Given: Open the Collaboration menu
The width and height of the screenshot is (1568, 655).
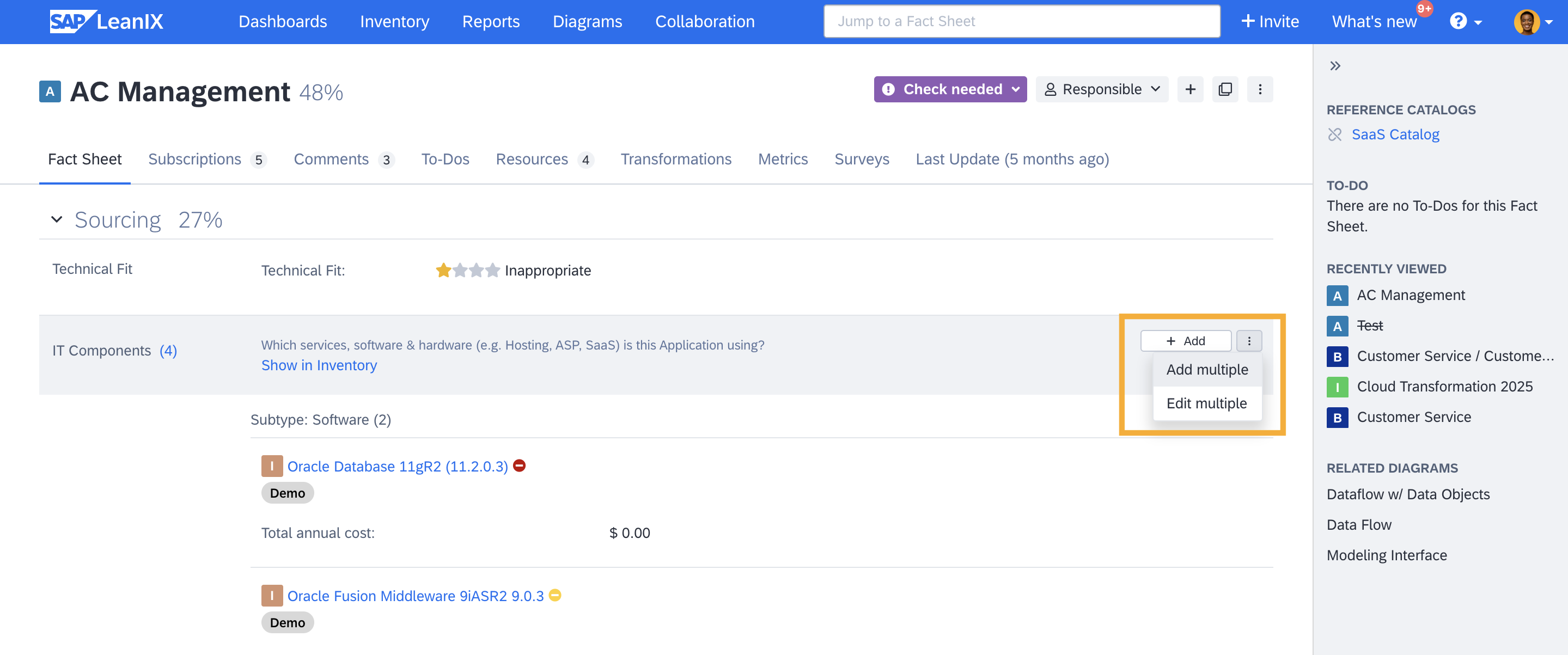Looking at the screenshot, I should point(705,21).
